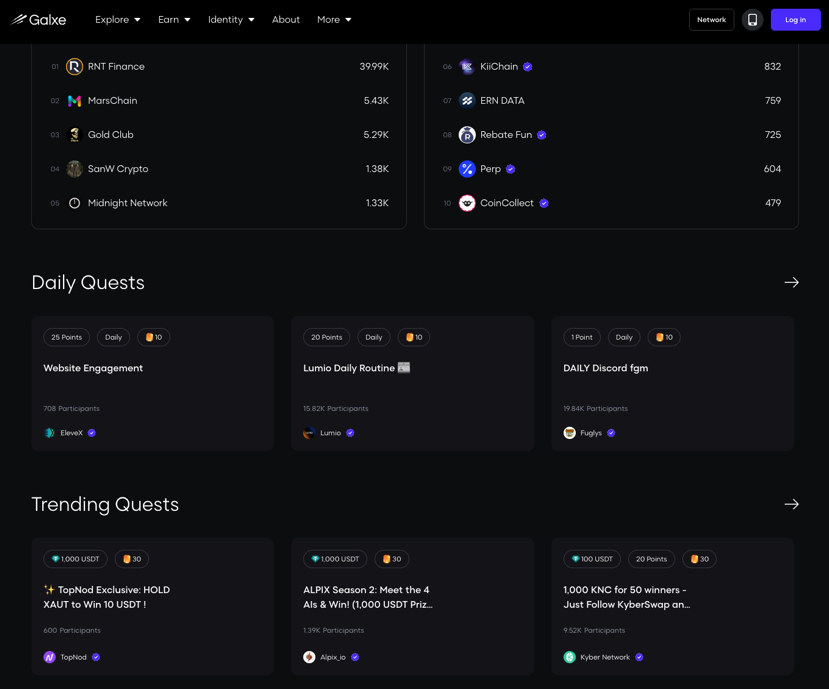Open the DAILY Discord fgm quest
This screenshot has width=829, height=689.
673,383
